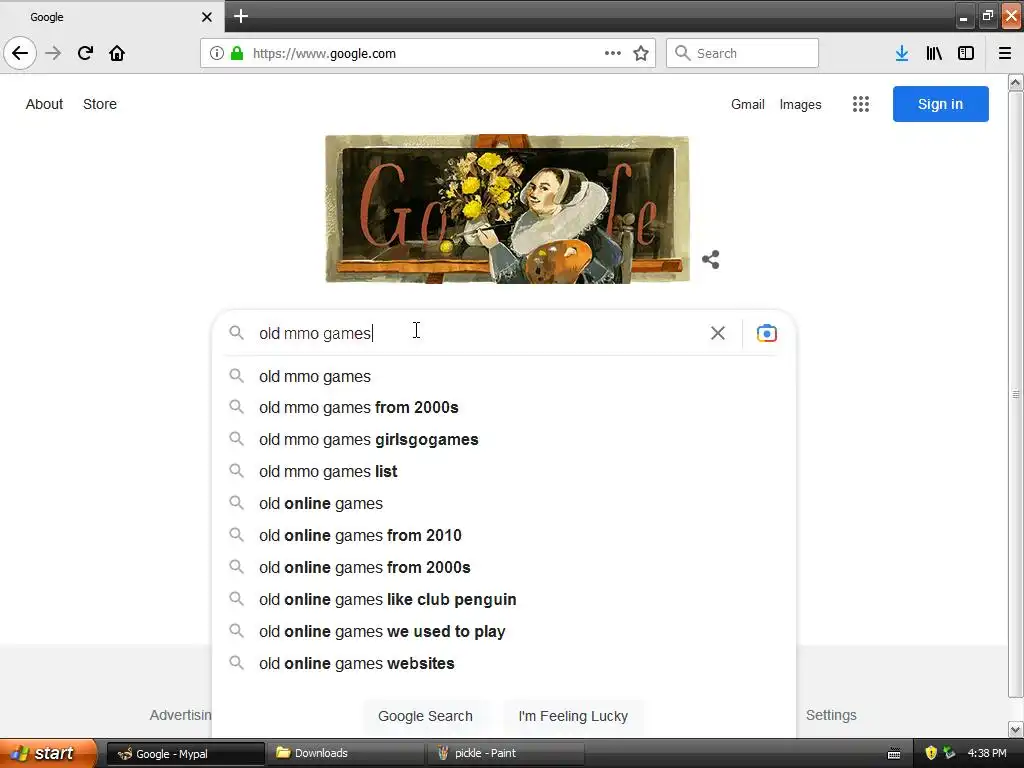The image size is (1024, 768).
Task: Choose suggestion "old online games websites"
Action: (504, 664)
